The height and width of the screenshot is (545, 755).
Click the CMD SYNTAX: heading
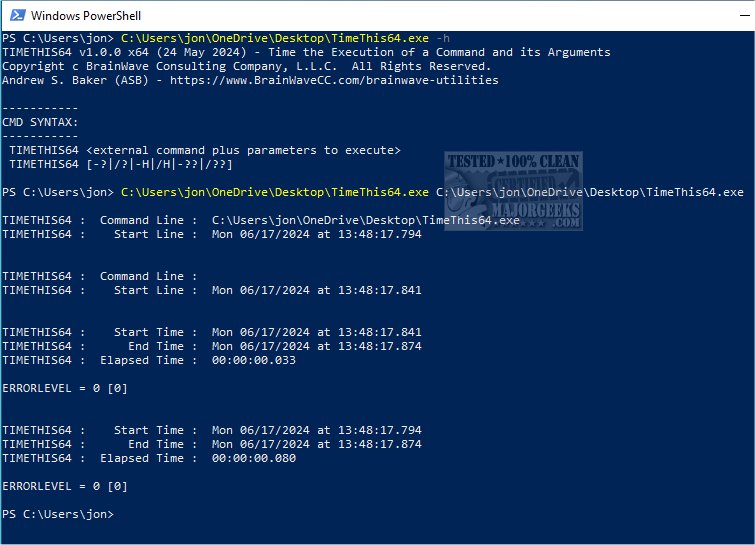pos(40,122)
